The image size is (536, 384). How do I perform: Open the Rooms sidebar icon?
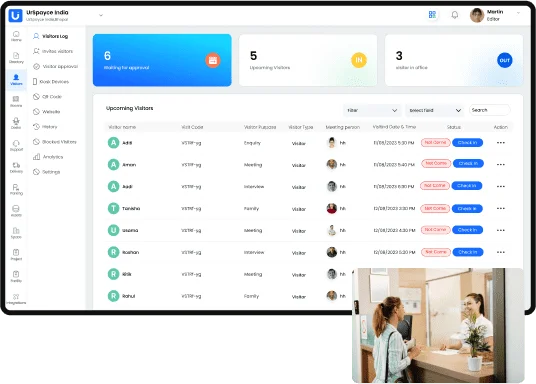16,102
